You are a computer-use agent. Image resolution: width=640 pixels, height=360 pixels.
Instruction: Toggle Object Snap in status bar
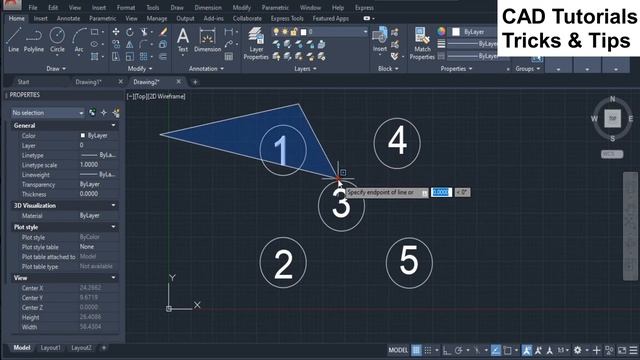click(x=507, y=350)
